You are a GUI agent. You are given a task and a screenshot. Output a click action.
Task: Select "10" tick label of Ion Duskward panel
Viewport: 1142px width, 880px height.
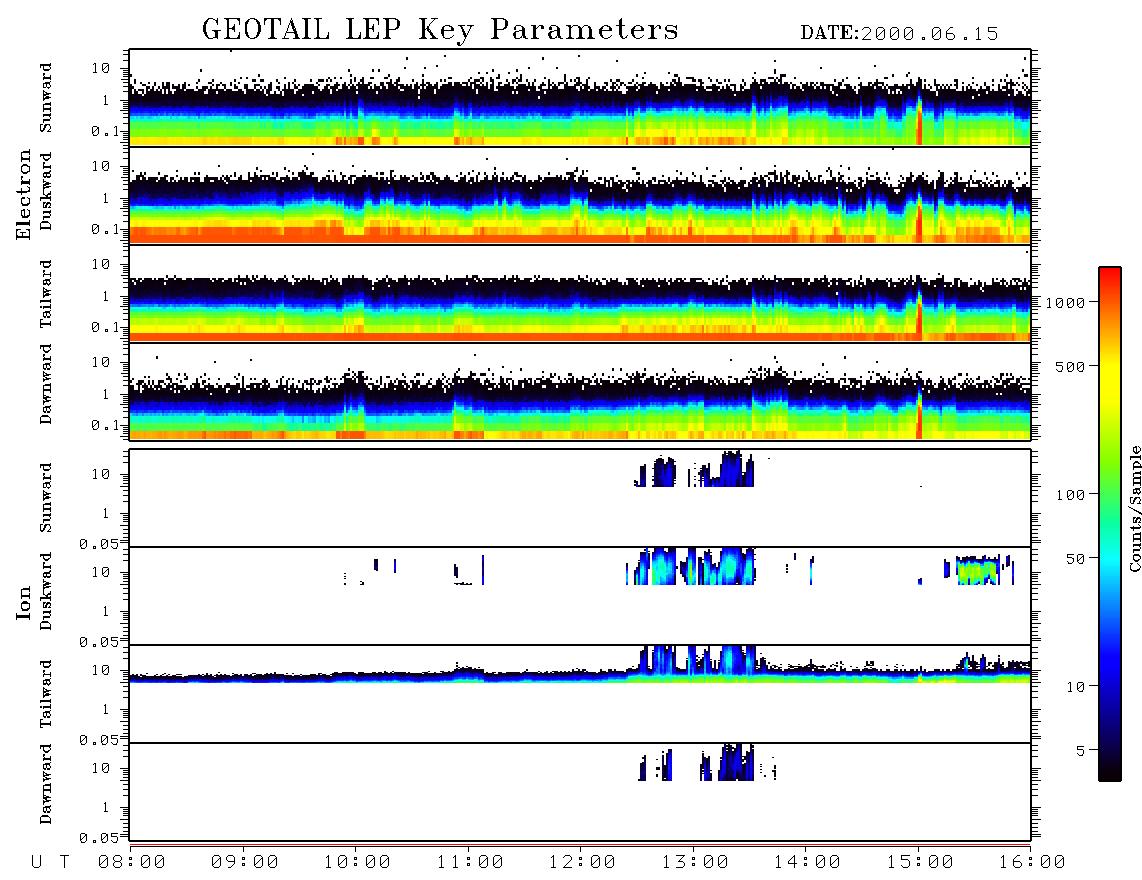click(x=101, y=573)
